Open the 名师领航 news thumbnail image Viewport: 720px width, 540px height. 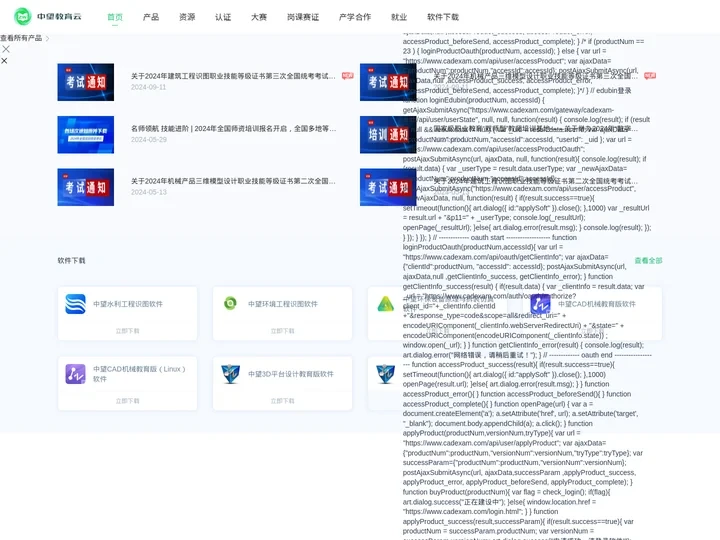(x=85, y=135)
